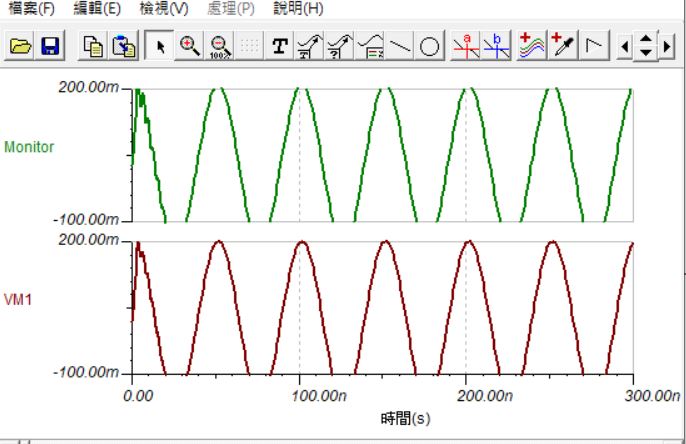Click Monitor plot's -100.00m axis label
This screenshot has height=444, width=686.
pyautogui.click(x=86, y=219)
